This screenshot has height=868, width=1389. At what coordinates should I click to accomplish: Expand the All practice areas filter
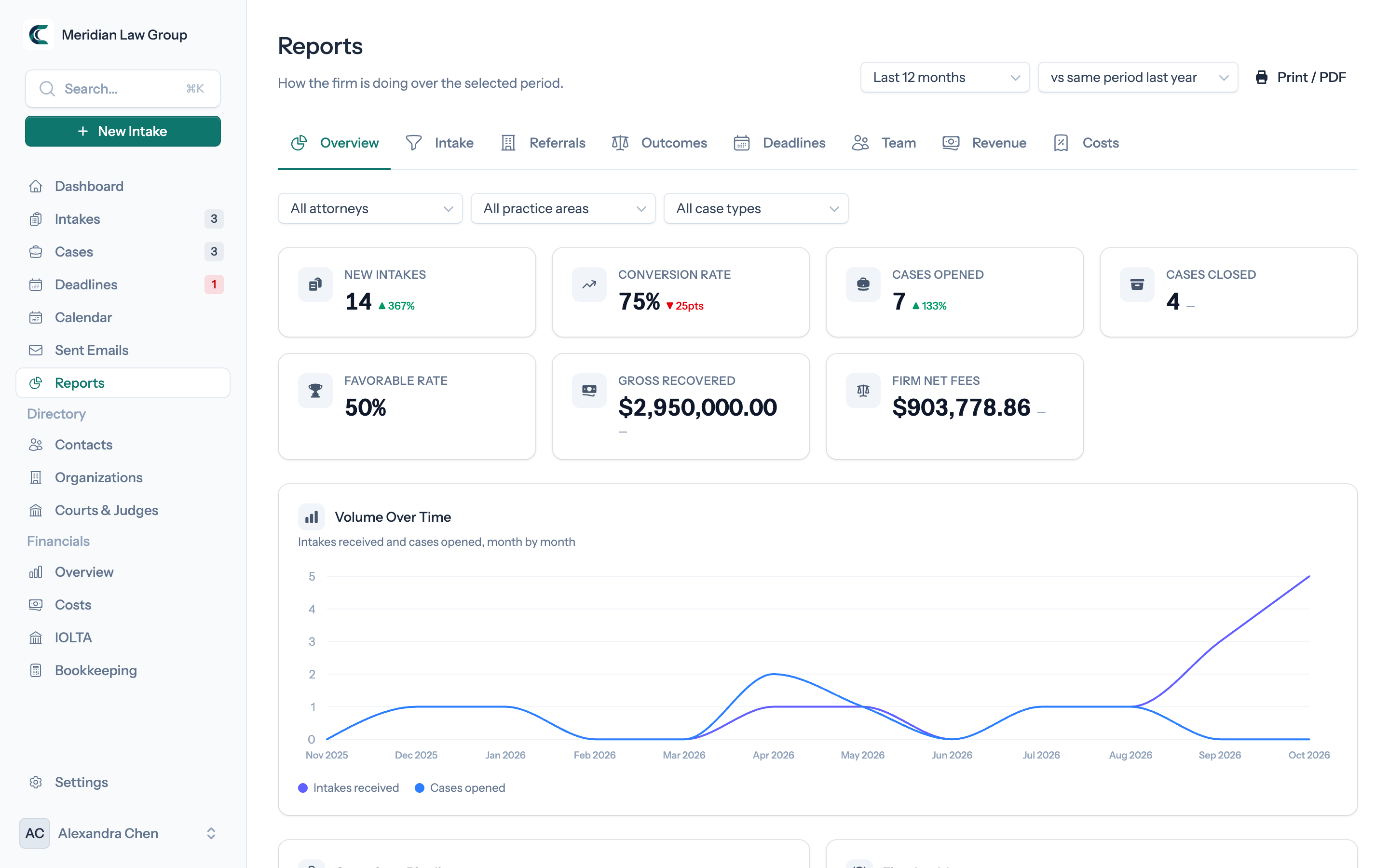(563, 208)
